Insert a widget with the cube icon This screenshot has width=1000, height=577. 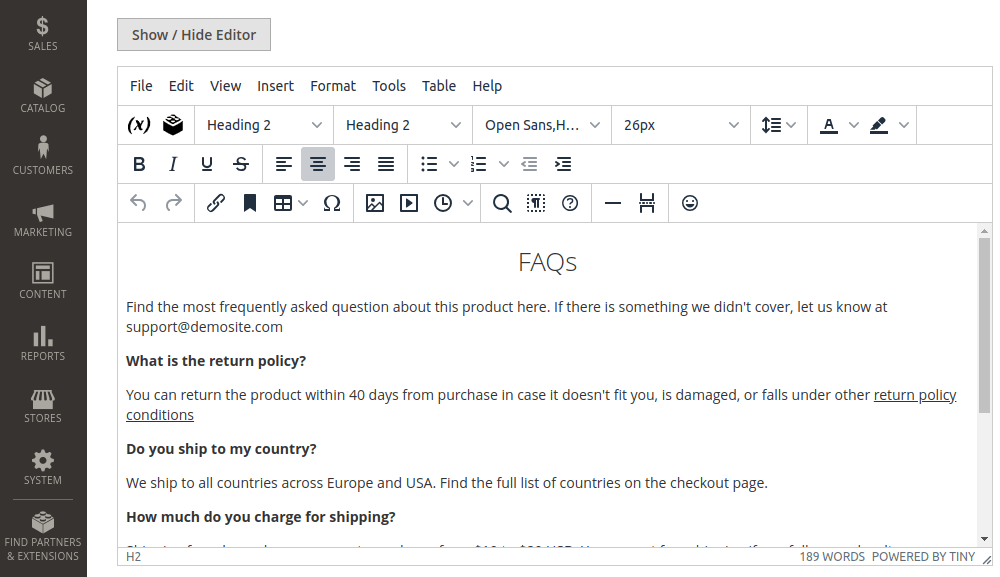click(173, 125)
